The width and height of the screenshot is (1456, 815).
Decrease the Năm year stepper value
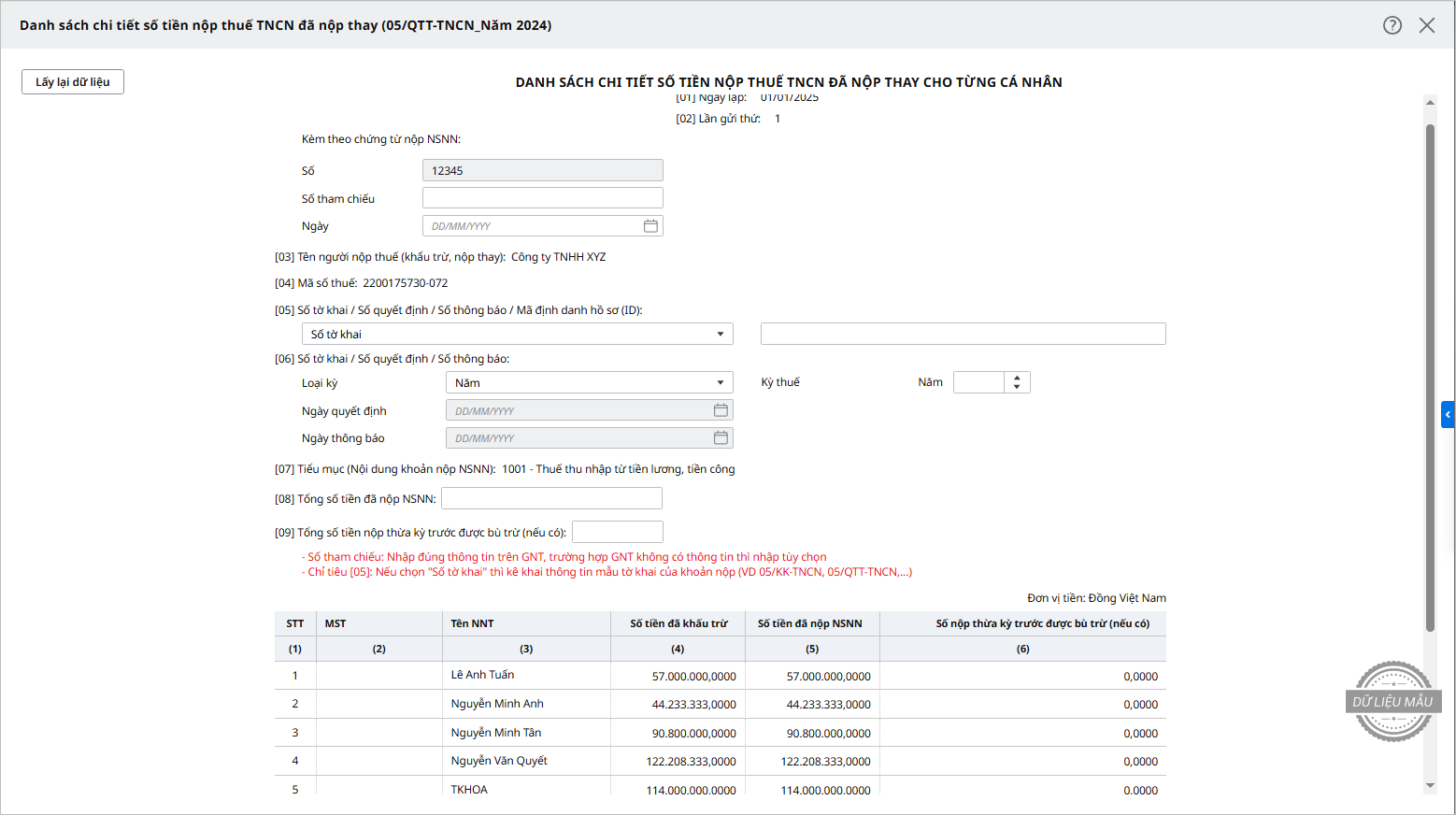[1017, 387]
